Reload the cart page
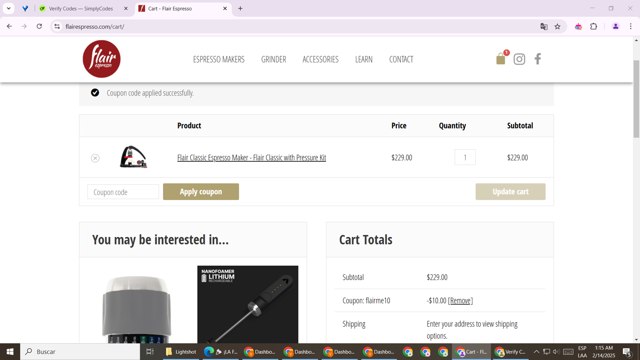 [x=39, y=26]
